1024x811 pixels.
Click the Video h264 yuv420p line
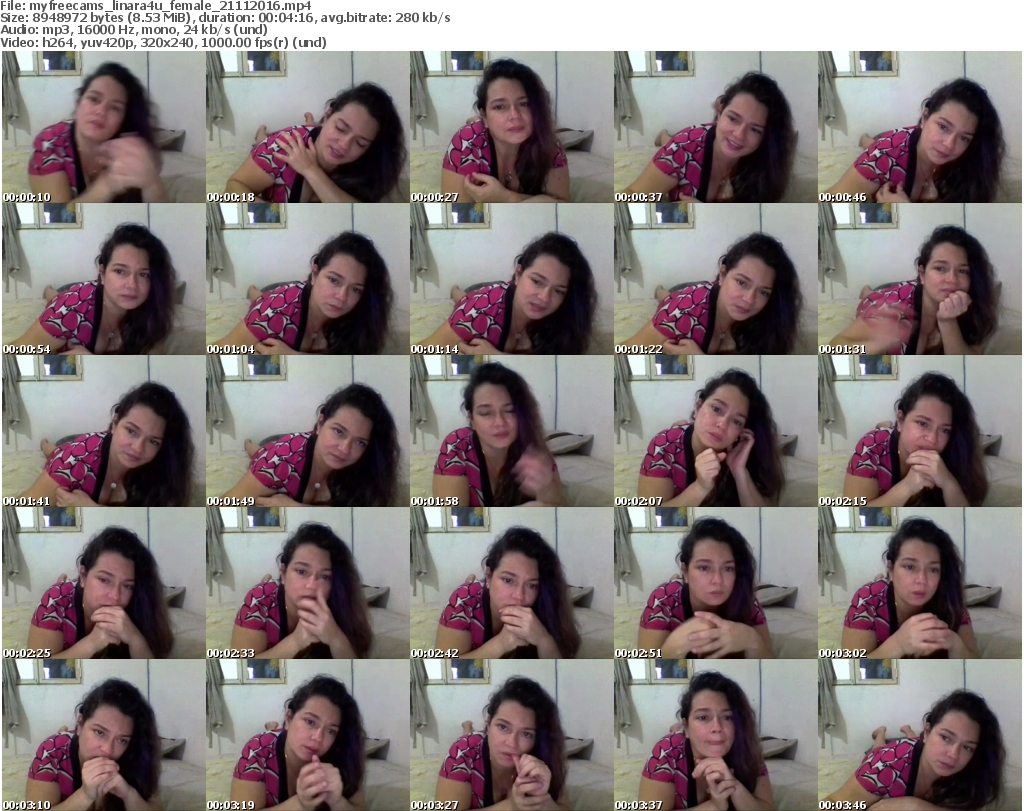click(163, 42)
